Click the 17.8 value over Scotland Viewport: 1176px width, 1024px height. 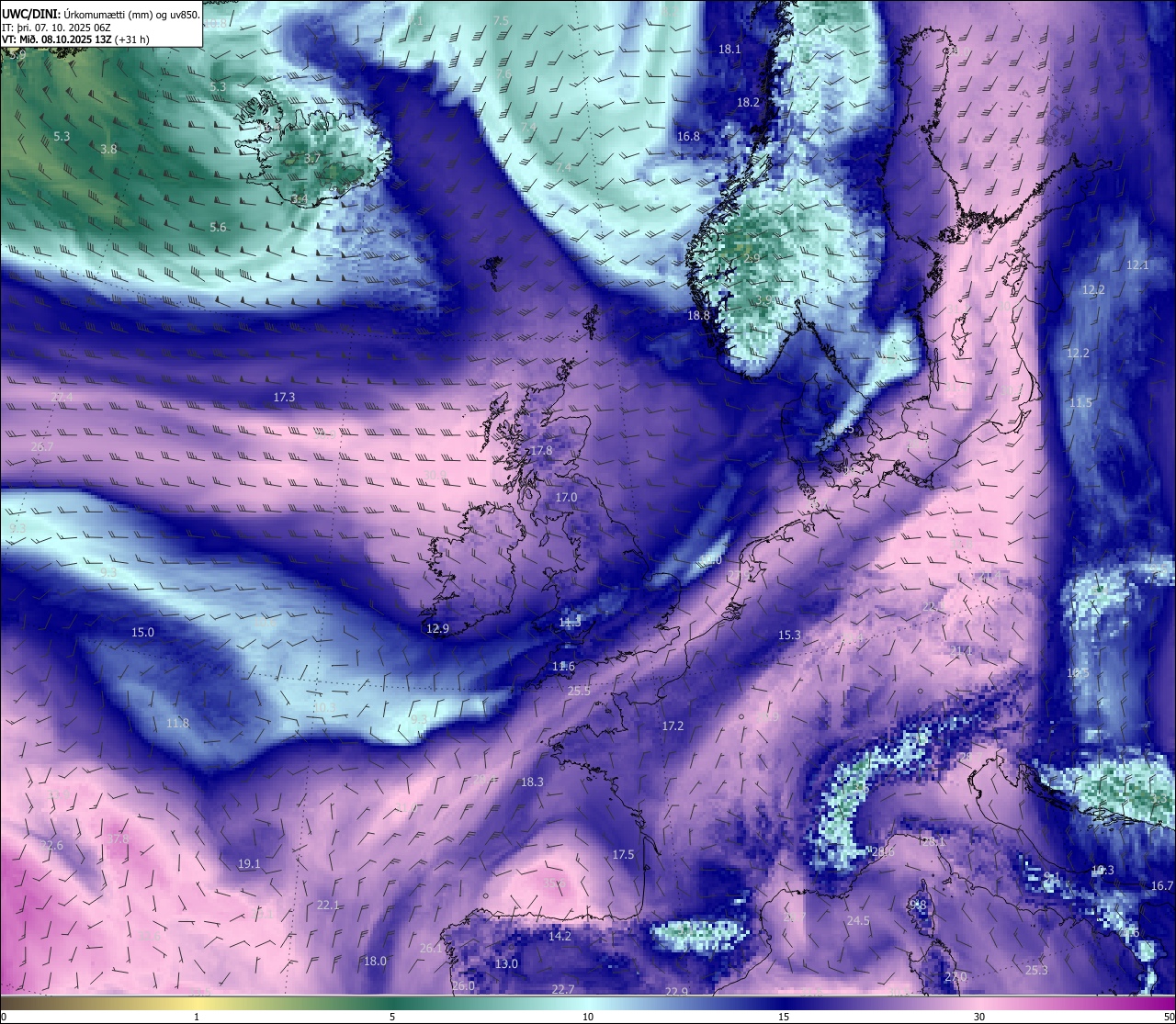[542, 451]
